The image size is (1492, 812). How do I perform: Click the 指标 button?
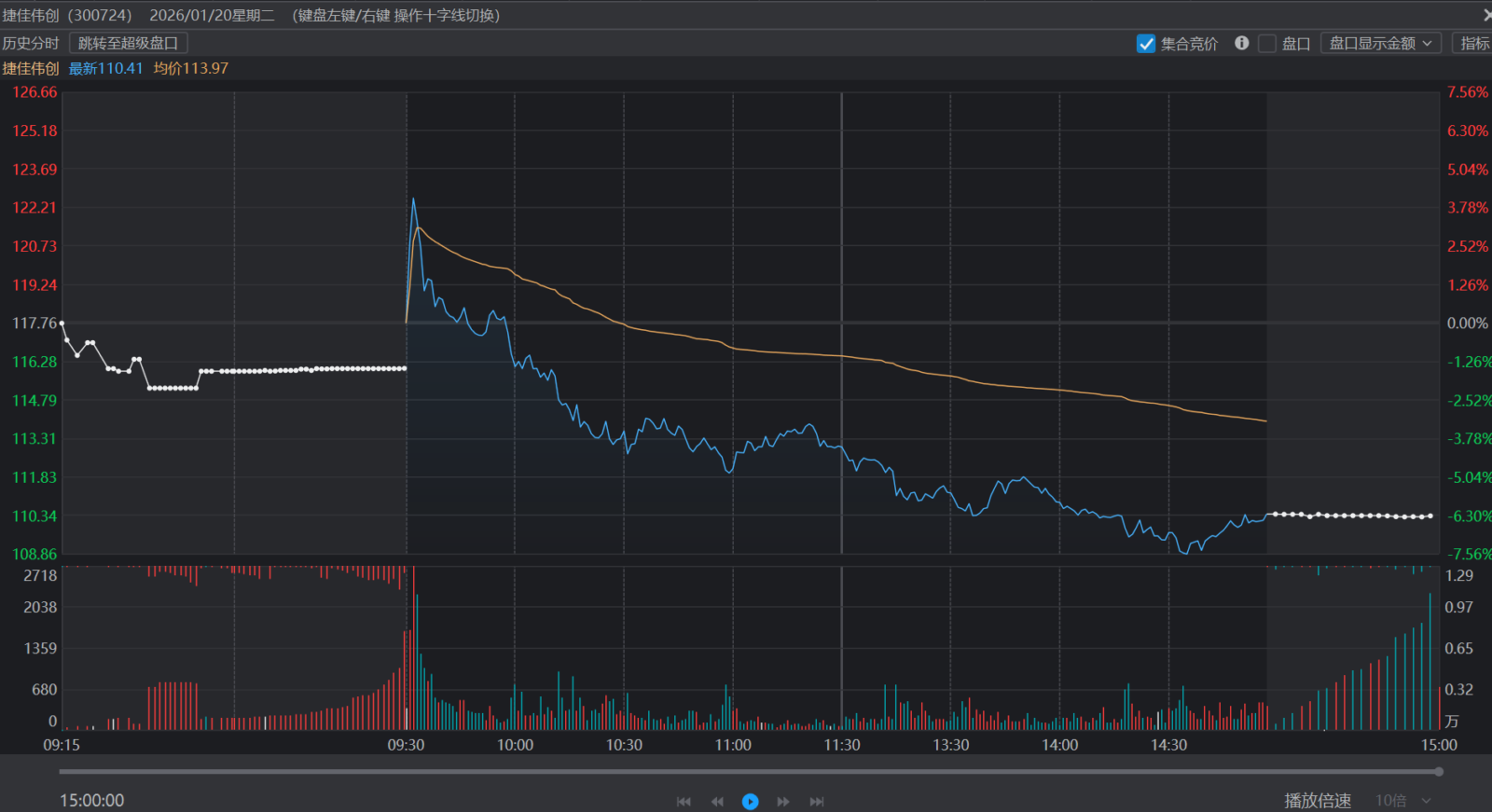point(1473,44)
